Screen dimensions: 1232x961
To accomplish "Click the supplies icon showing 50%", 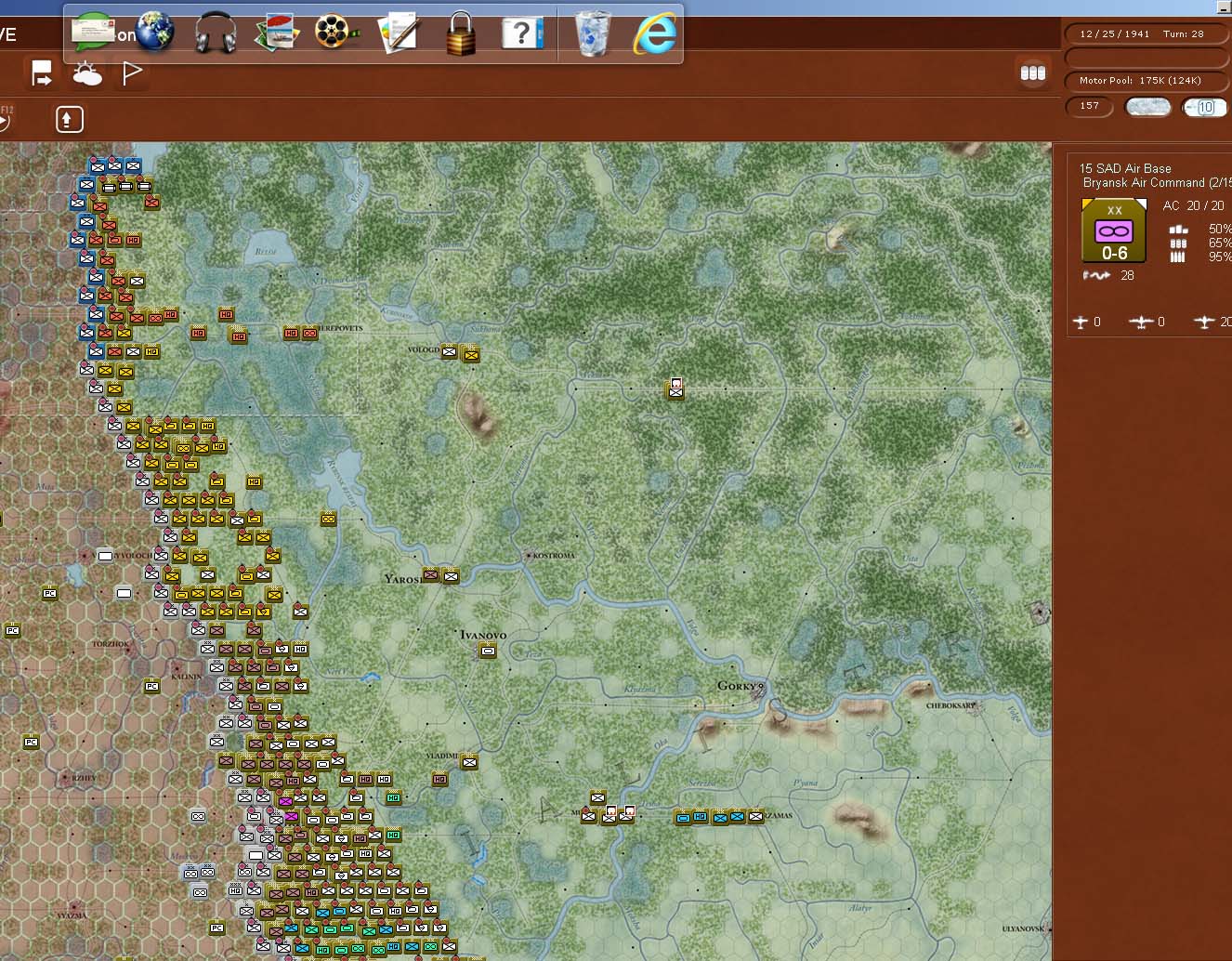I will [x=1178, y=230].
